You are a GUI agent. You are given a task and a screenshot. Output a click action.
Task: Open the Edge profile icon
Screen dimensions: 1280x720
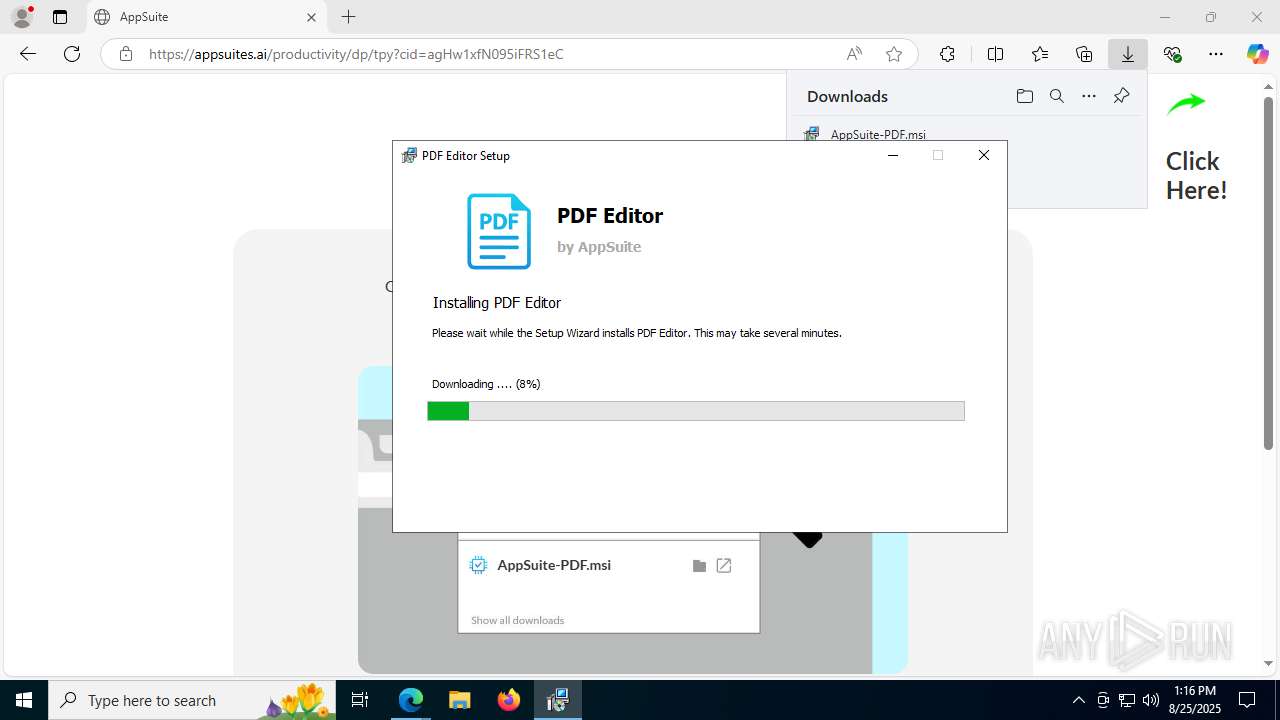click(x=22, y=17)
